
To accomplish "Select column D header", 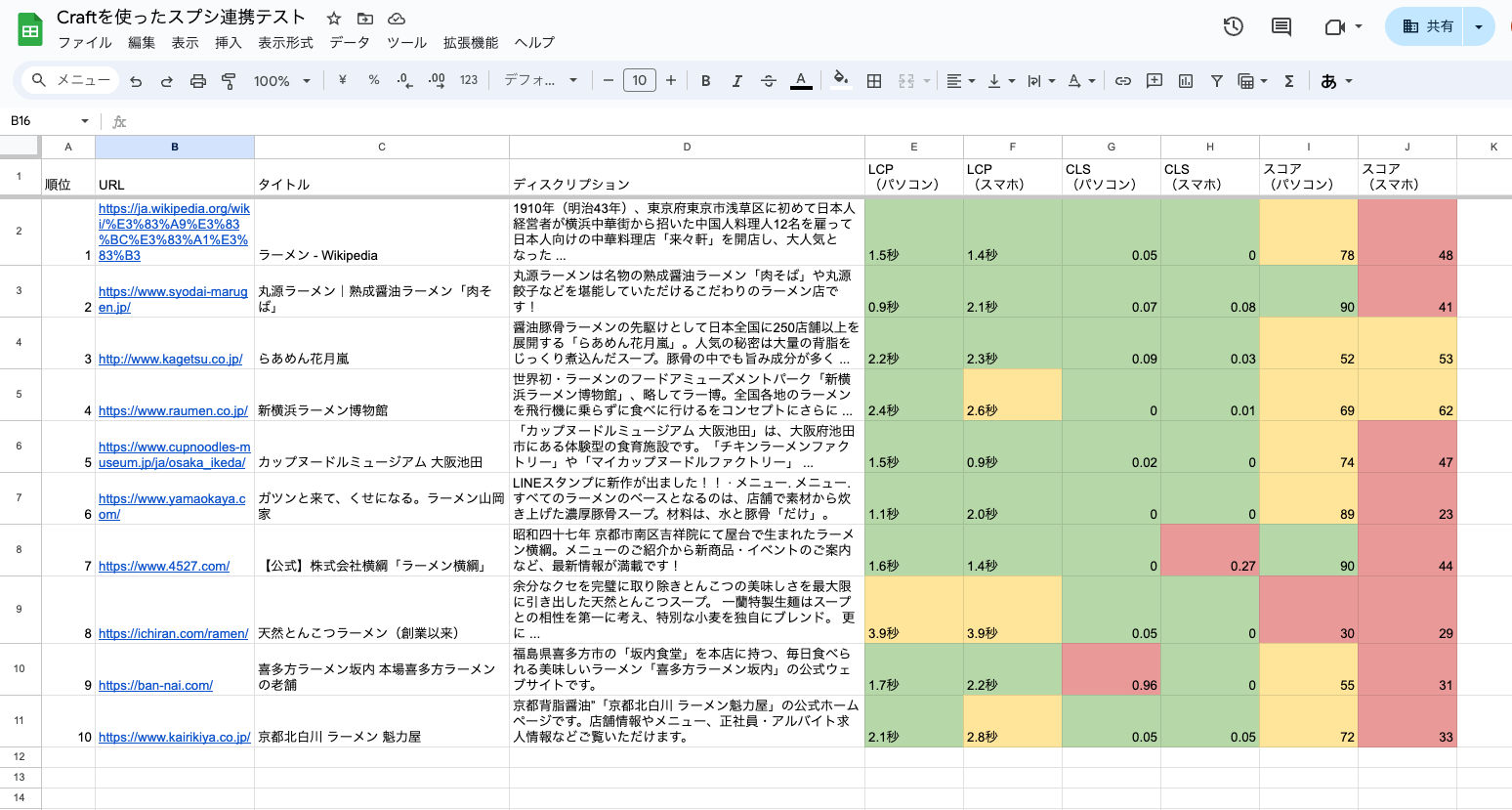I will pos(687,147).
